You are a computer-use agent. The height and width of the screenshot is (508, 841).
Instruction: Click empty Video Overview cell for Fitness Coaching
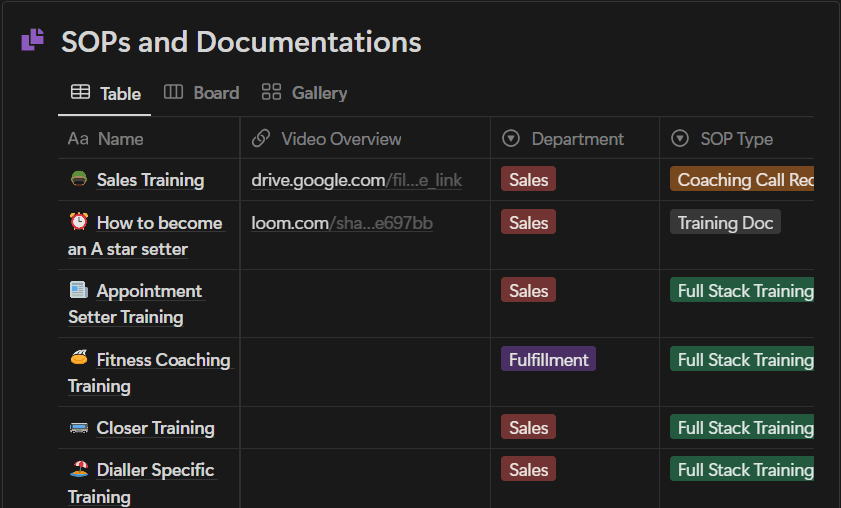pyautogui.click(x=365, y=372)
